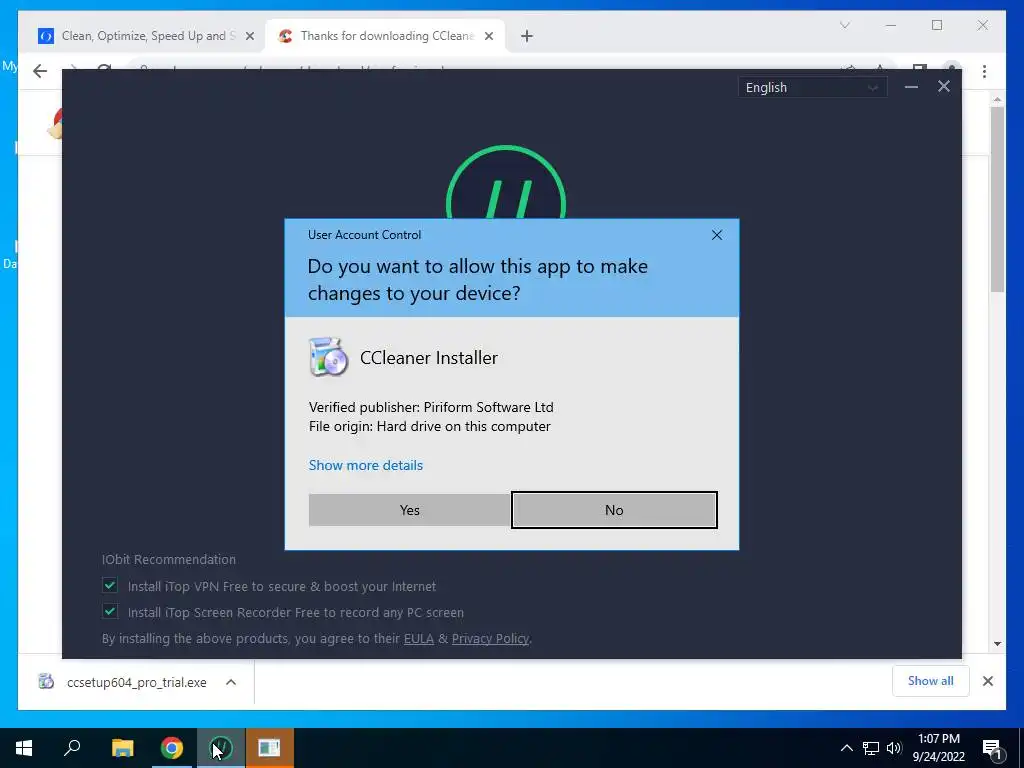Show all downloads in Chrome
This screenshot has height=768, width=1024.
[x=931, y=681]
